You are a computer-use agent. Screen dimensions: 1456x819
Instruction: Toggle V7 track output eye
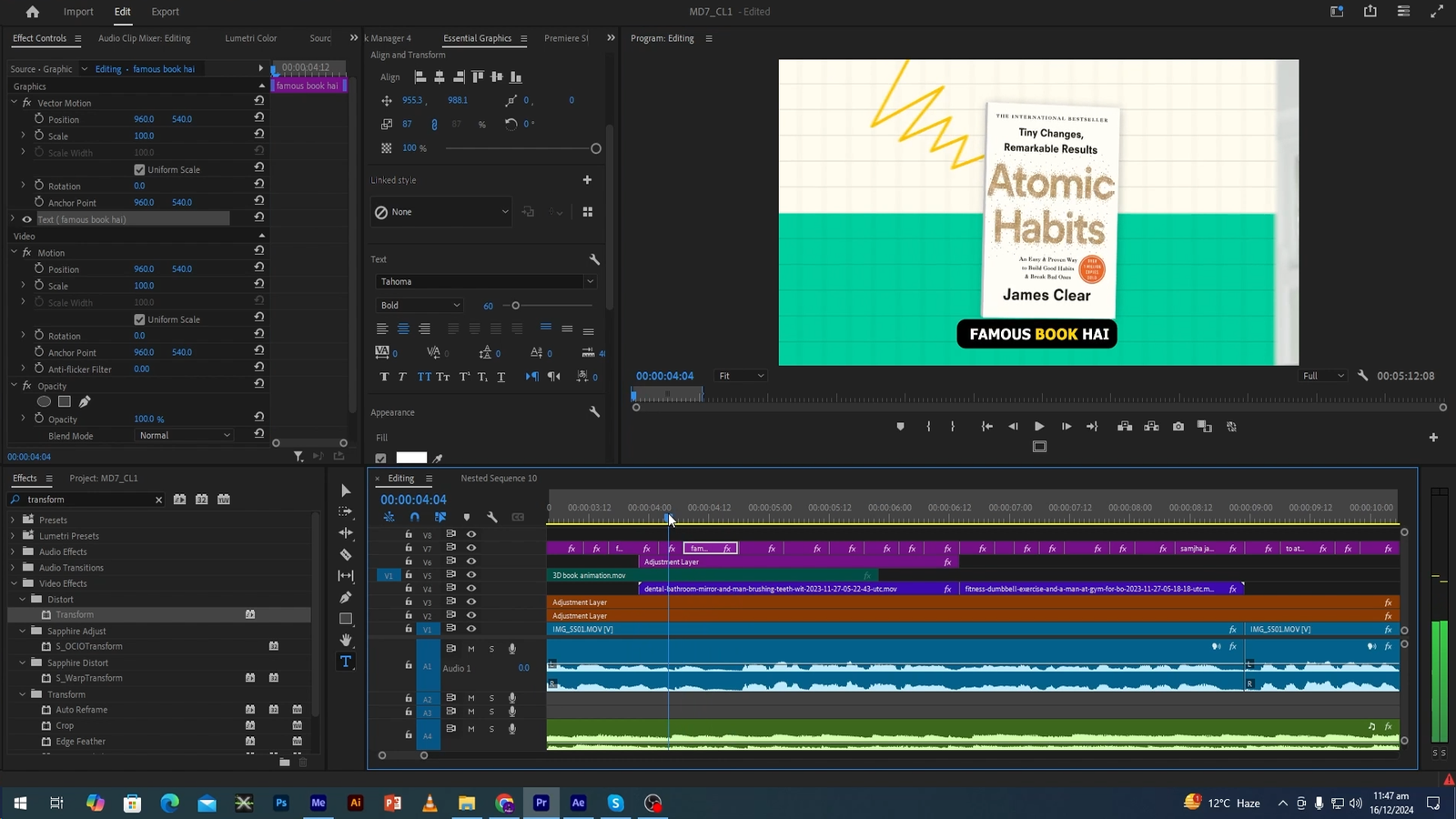(471, 548)
